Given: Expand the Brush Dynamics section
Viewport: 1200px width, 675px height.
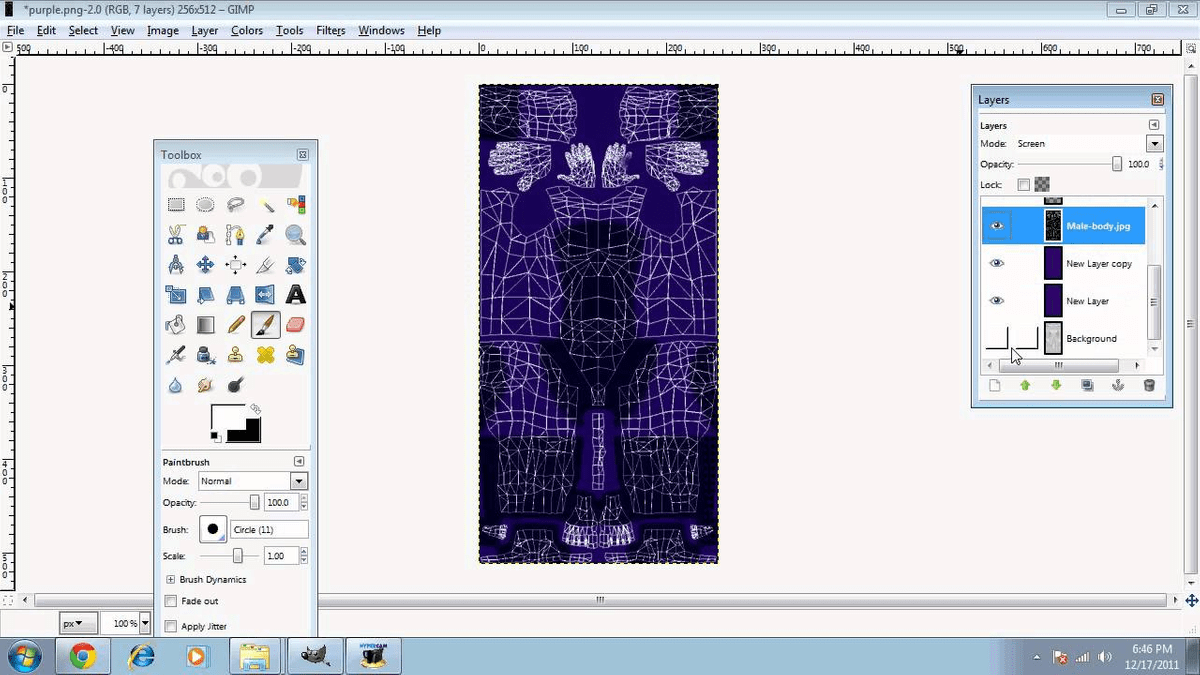Looking at the screenshot, I should point(170,579).
